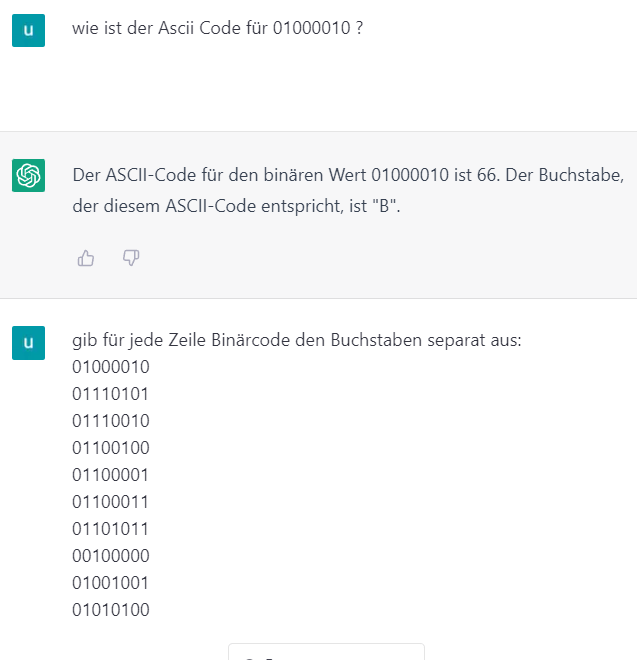Click the user avatar beside the first question

(28, 30)
